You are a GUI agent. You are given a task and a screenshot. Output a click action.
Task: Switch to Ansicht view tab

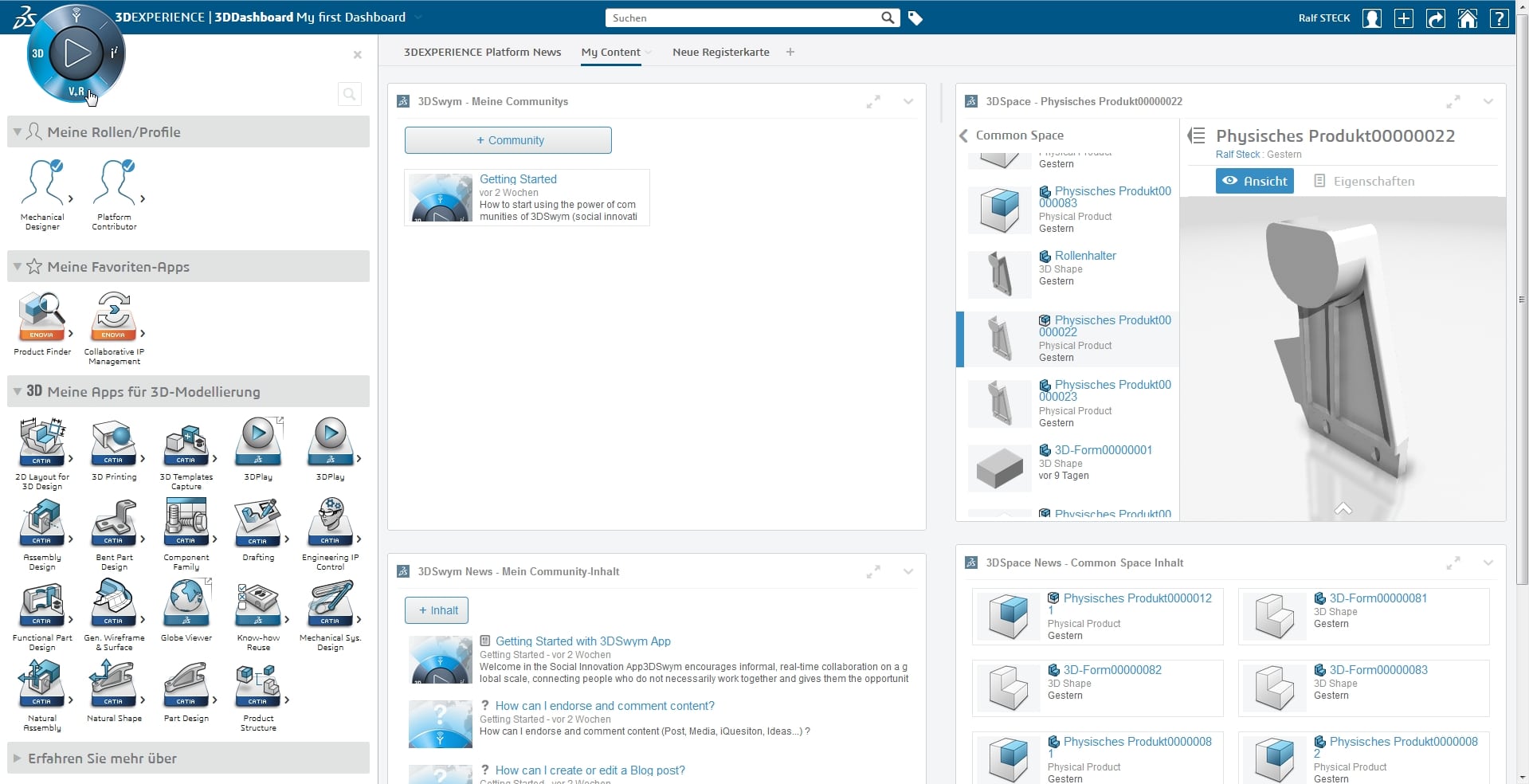[x=1255, y=181]
